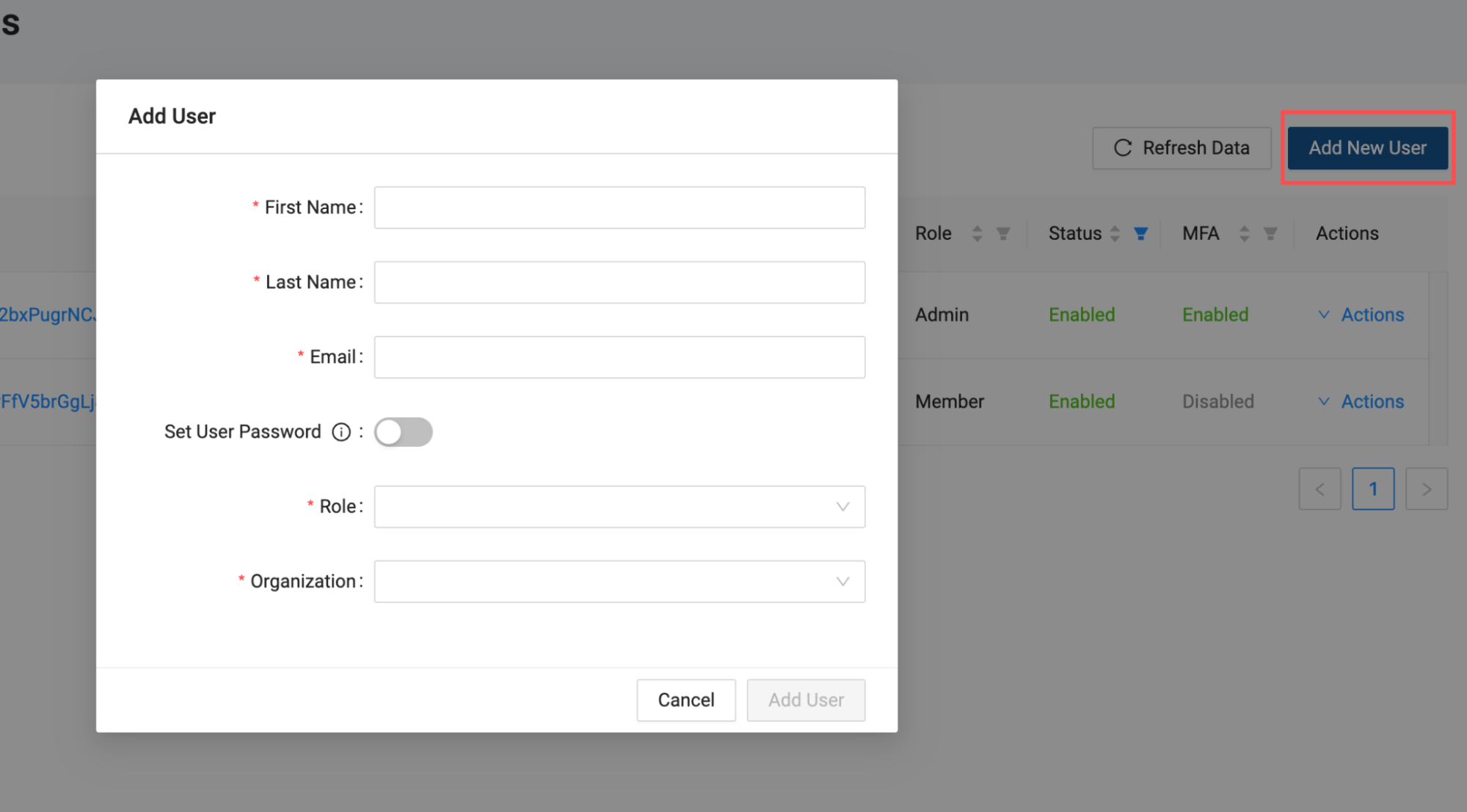This screenshot has width=1467, height=812.
Task: Open the user link starting with FfV5brGgLj
Action: pyautogui.click(x=47, y=401)
